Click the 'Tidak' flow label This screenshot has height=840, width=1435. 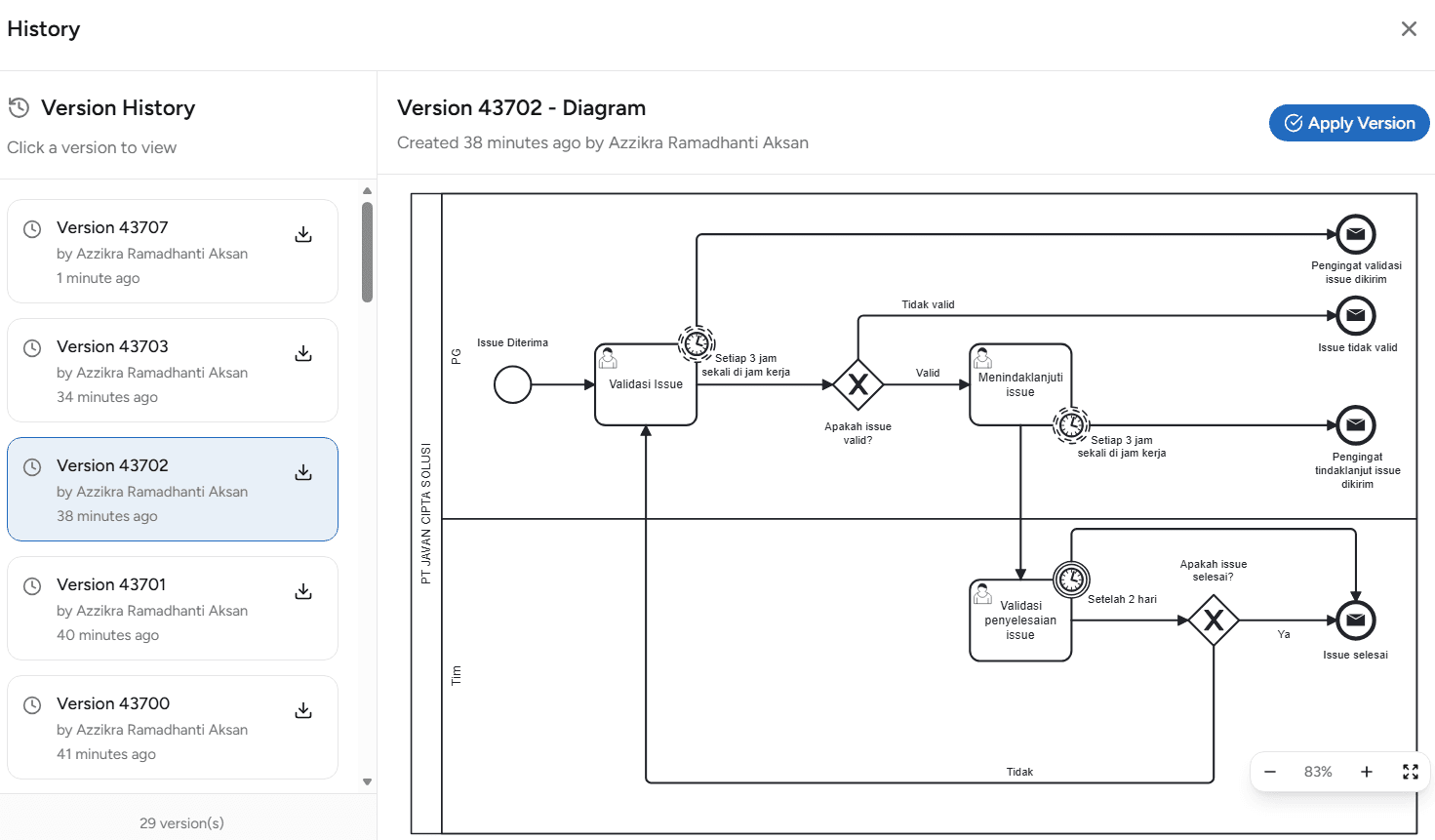1019,772
